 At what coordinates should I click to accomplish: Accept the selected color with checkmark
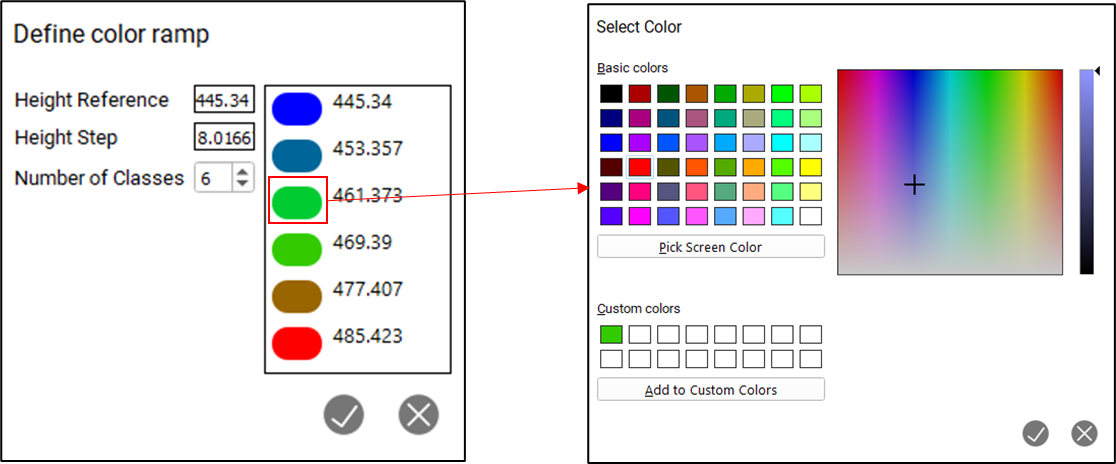pos(1035,433)
